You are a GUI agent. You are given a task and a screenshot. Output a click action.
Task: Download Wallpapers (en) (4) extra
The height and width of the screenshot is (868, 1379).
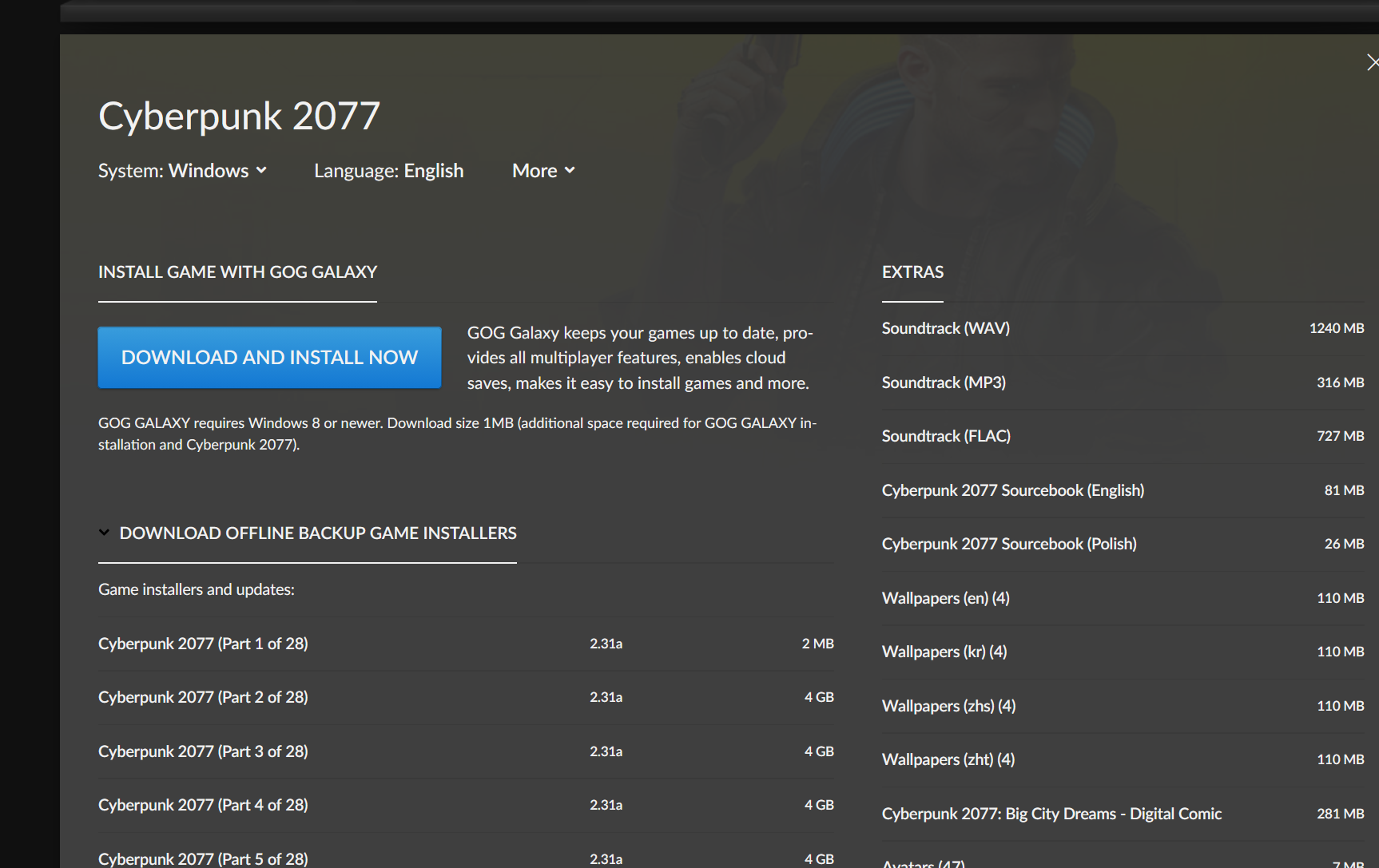tap(1123, 598)
